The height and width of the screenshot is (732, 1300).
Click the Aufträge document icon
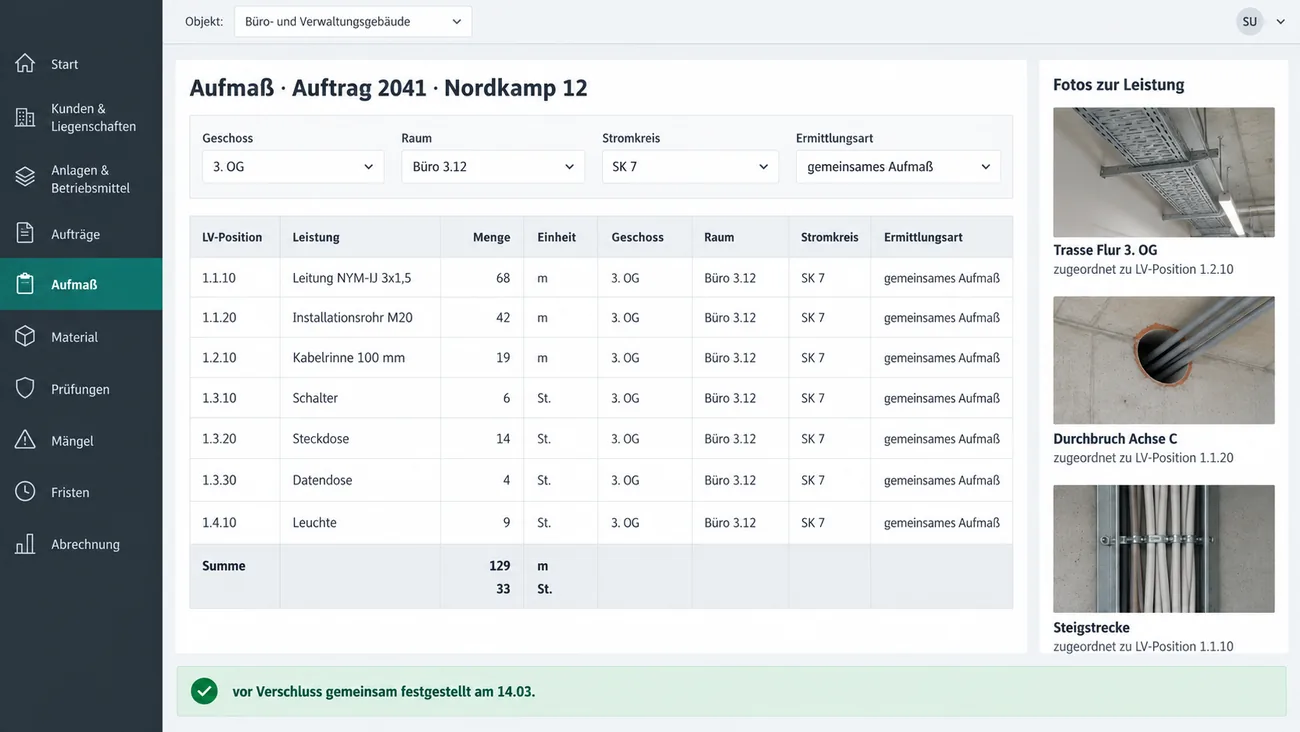25,234
